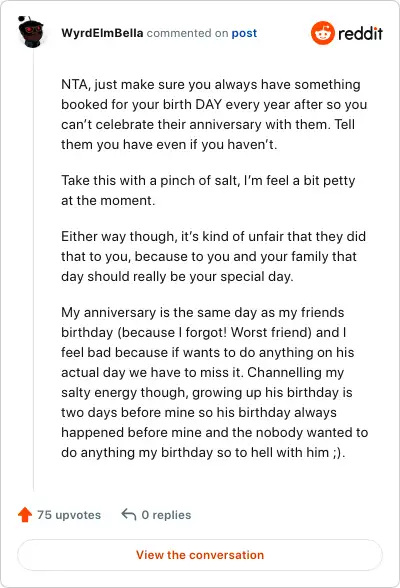Click the "reddit" wordmark text

point(360,33)
